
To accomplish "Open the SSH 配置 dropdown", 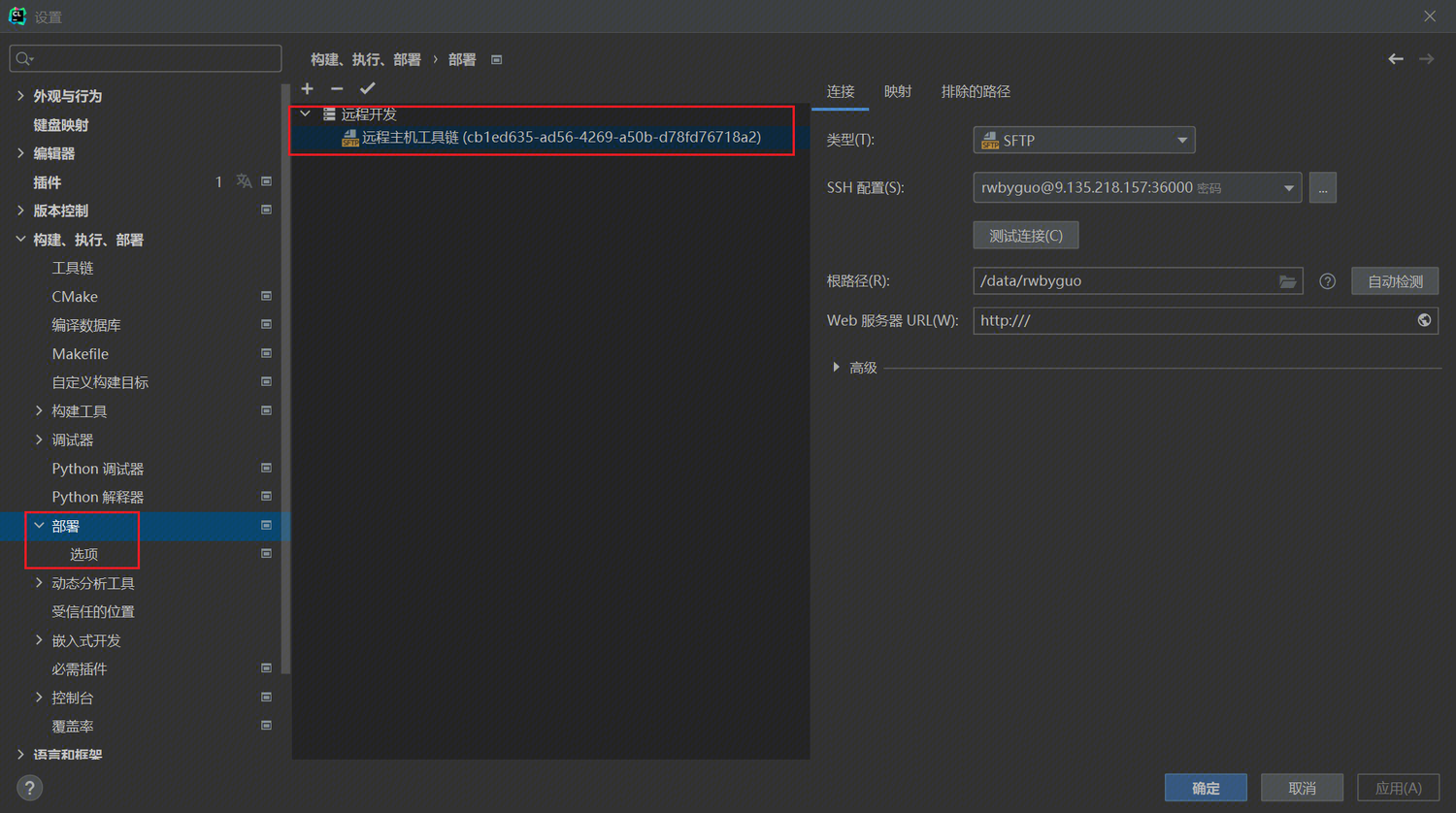I will (x=1137, y=188).
